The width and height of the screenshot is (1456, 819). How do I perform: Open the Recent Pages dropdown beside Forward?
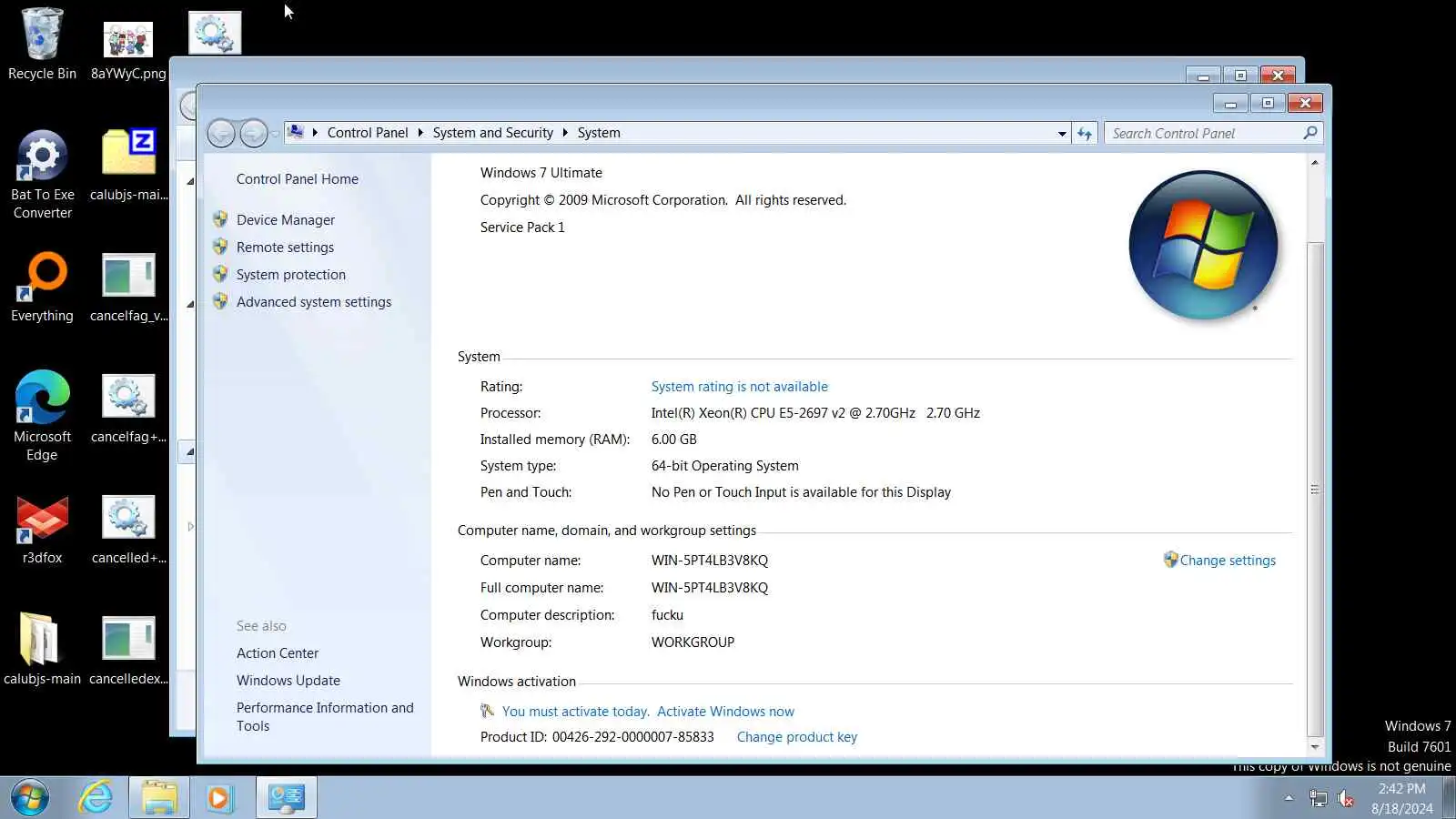275,134
